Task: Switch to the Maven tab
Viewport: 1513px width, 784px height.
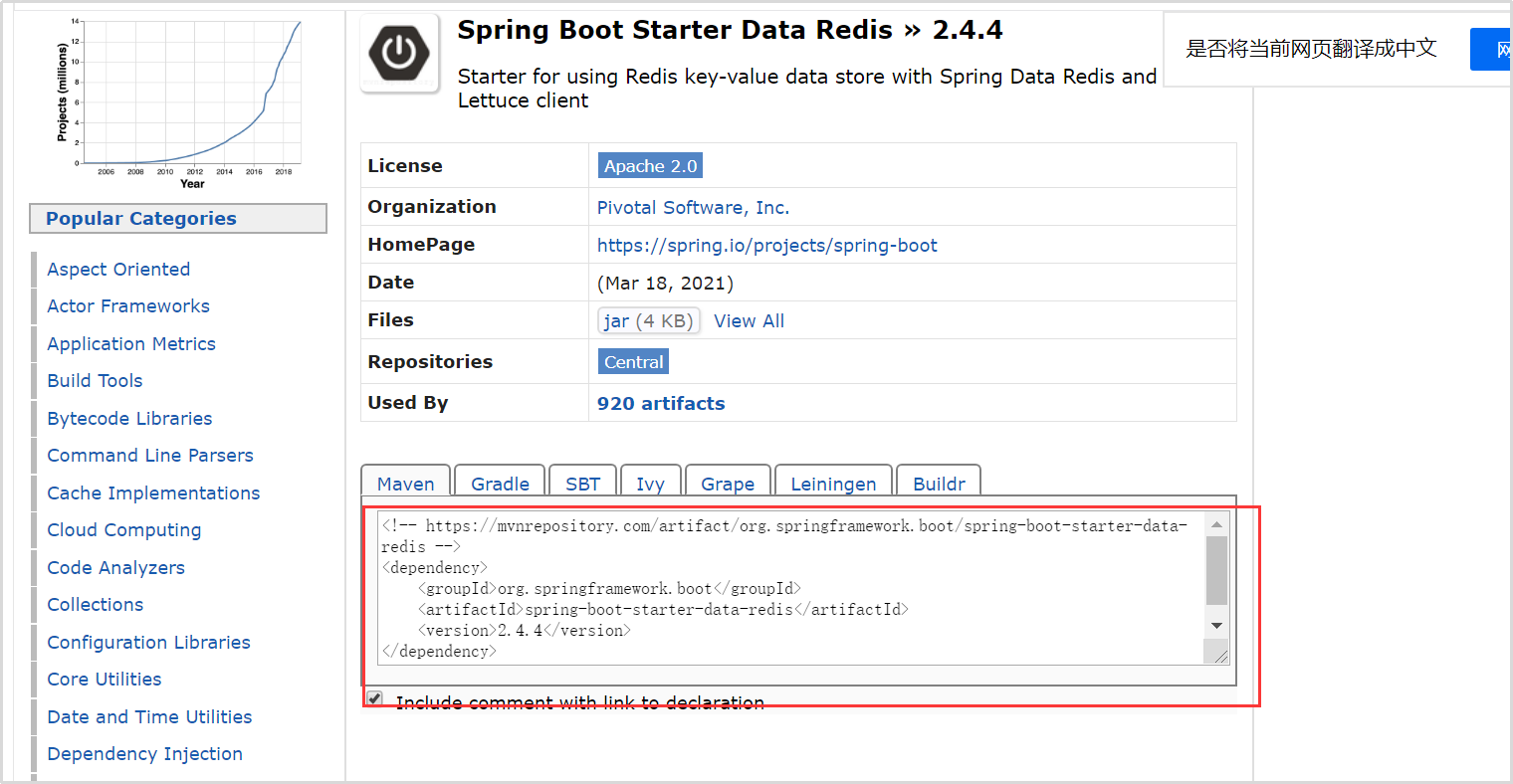Action: [x=405, y=483]
